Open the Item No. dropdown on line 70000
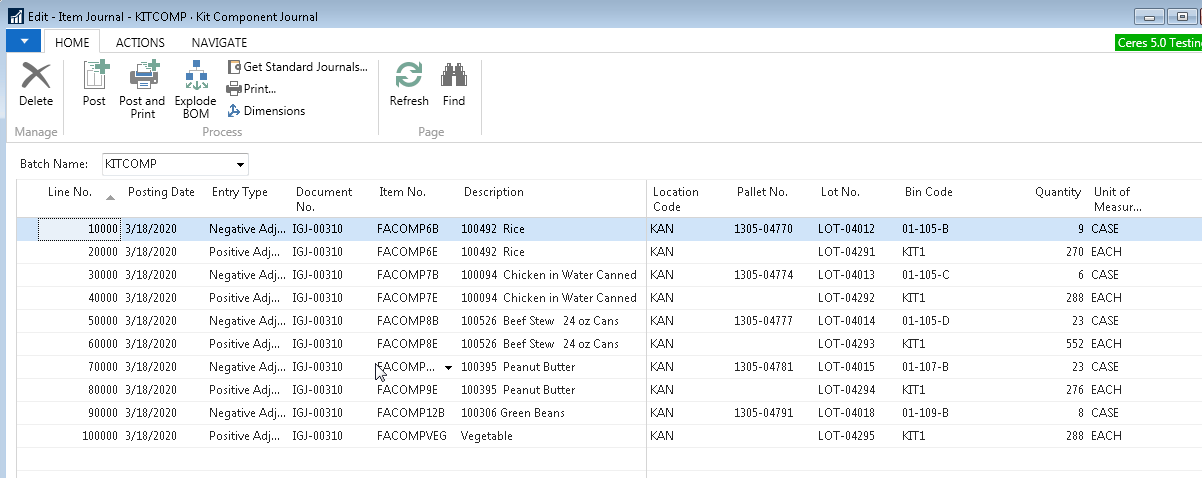Screen dimensions: 1202x478 tap(448, 367)
